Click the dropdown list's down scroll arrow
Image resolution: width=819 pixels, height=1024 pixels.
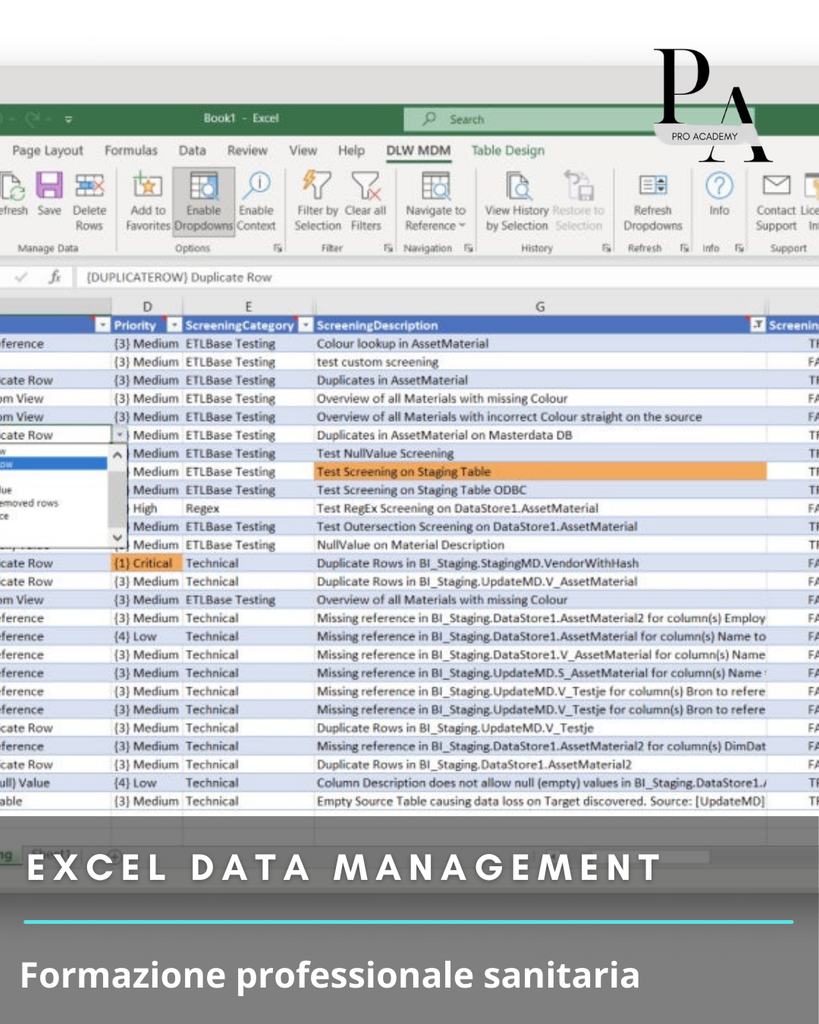pos(118,537)
